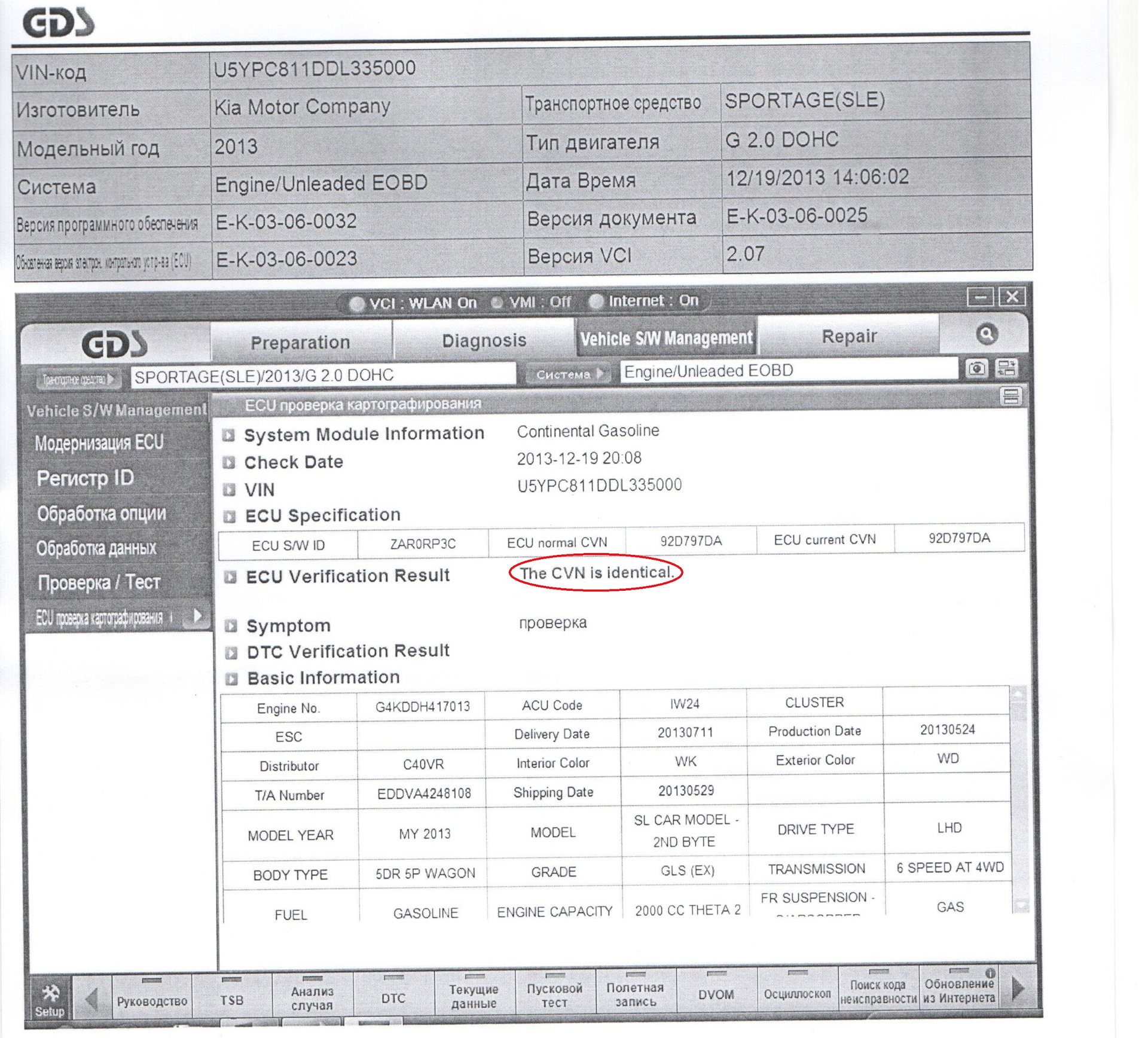
Task: Switch to the Diagnosis tab
Action: click(x=484, y=341)
